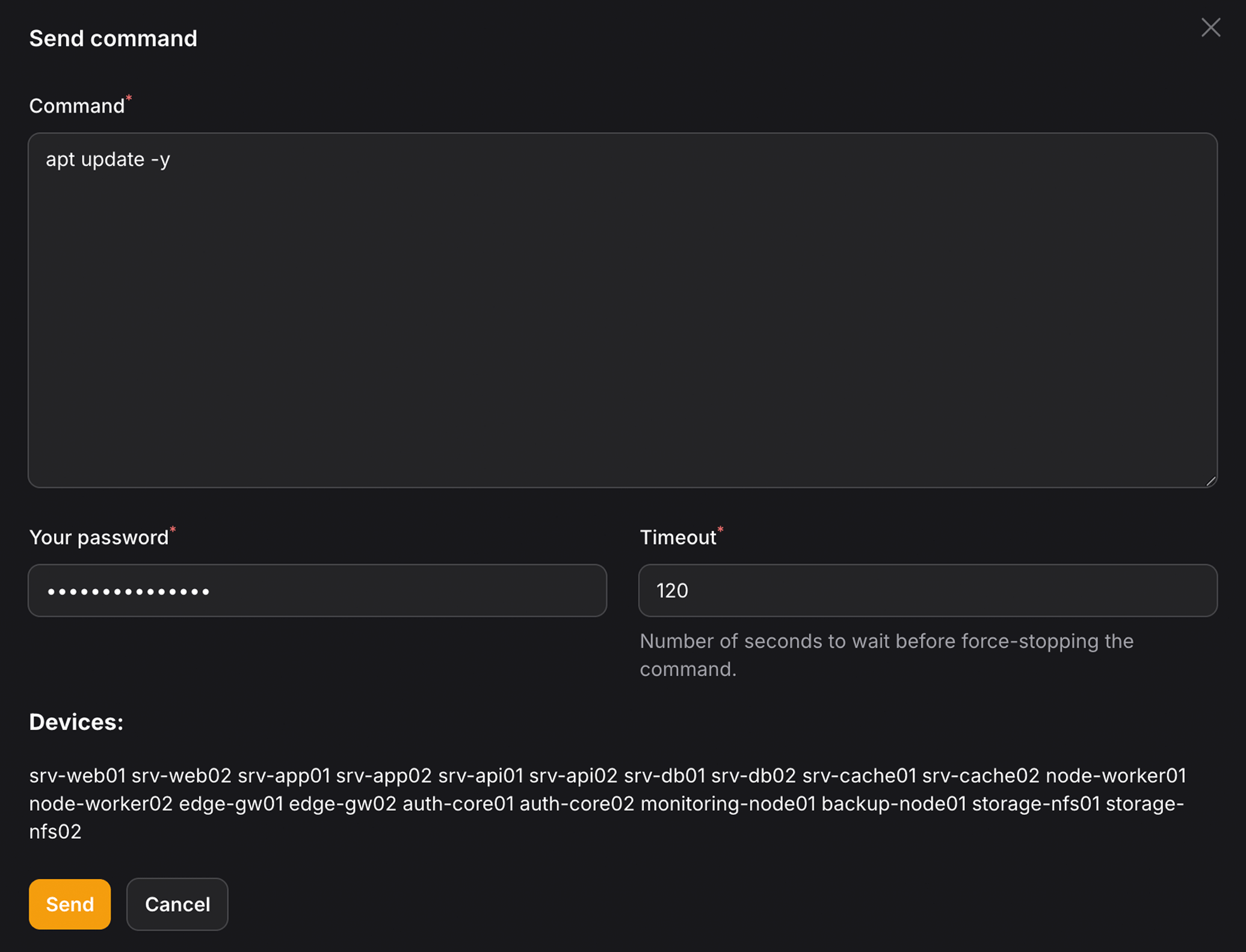Select the srv-app01 device

point(285,776)
